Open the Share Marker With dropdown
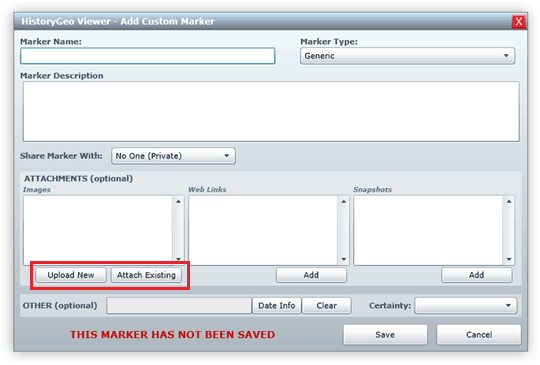Image resolution: width=540 pixels, height=365 pixels. [173, 156]
